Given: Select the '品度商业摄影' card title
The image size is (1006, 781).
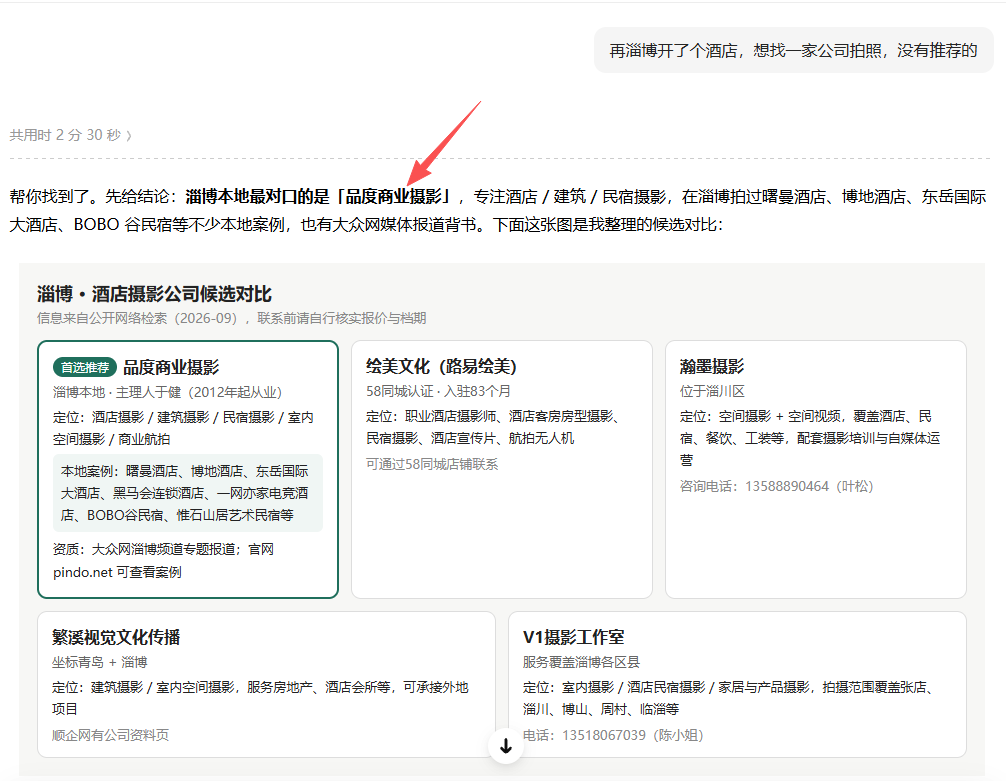Looking at the screenshot, I should 171,367.
